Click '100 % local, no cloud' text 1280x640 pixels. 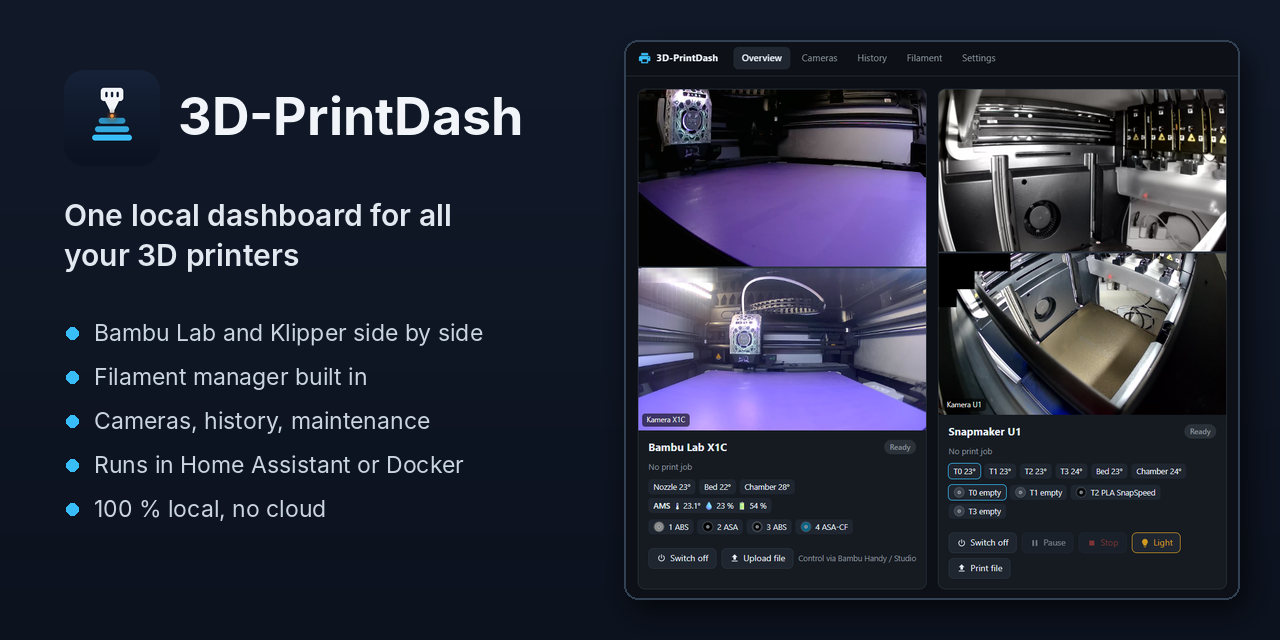pyautogui.click(x=210, y=509)
